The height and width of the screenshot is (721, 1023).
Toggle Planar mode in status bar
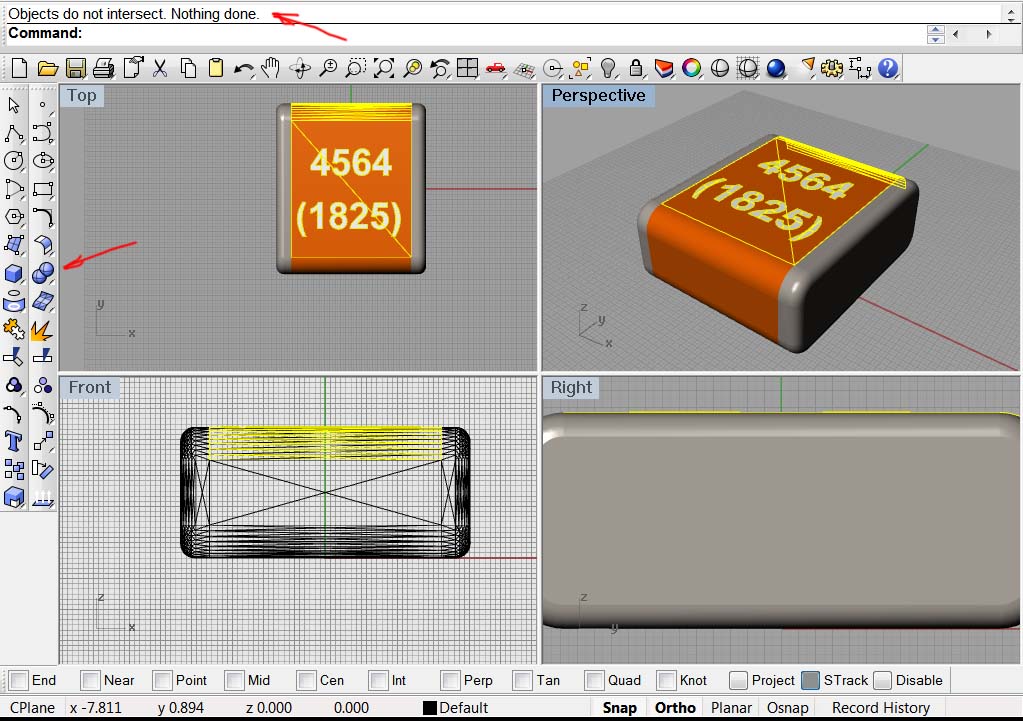pyautogui.click(x=731, y=708)
